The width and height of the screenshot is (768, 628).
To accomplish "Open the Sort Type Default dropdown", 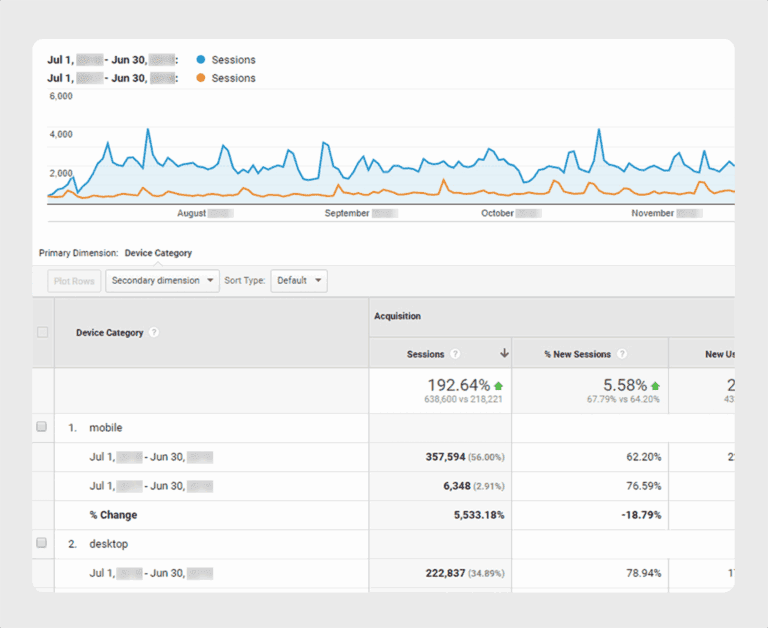I will click(x=298, y=281).
